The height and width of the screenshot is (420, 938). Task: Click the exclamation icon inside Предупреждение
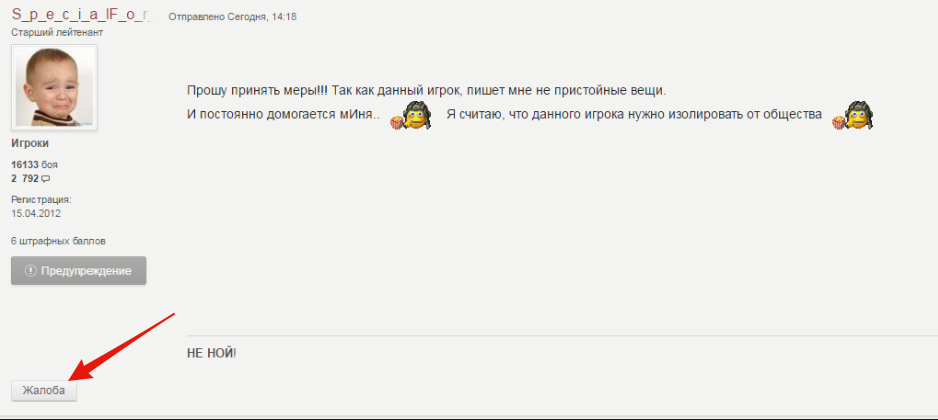pos(30,271)
